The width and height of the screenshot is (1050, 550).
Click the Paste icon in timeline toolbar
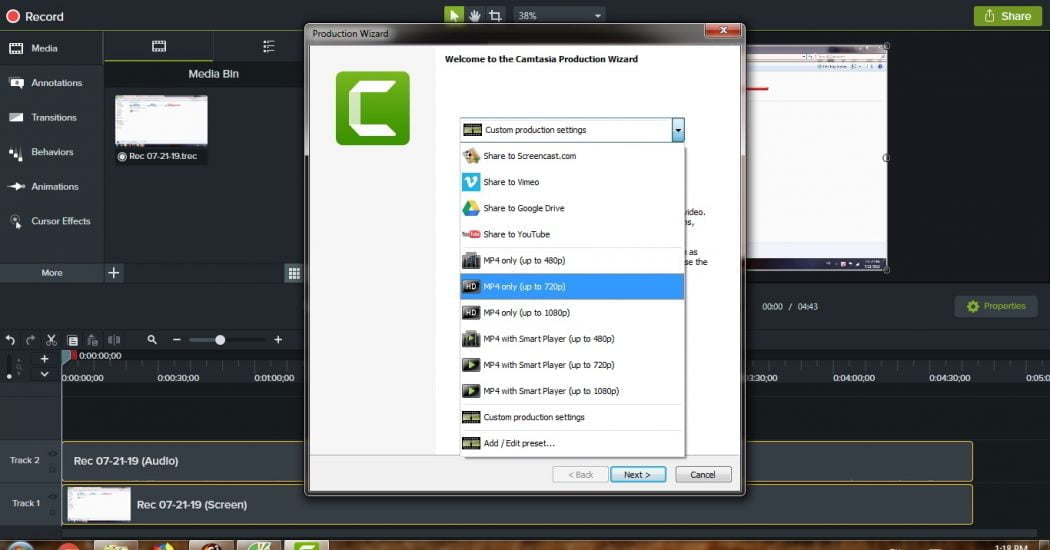pyautogui.click(x=93, y=340)
